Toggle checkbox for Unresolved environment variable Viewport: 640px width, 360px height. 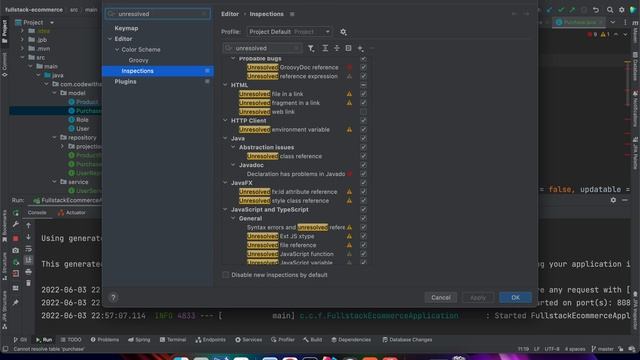tap(363, 129)
